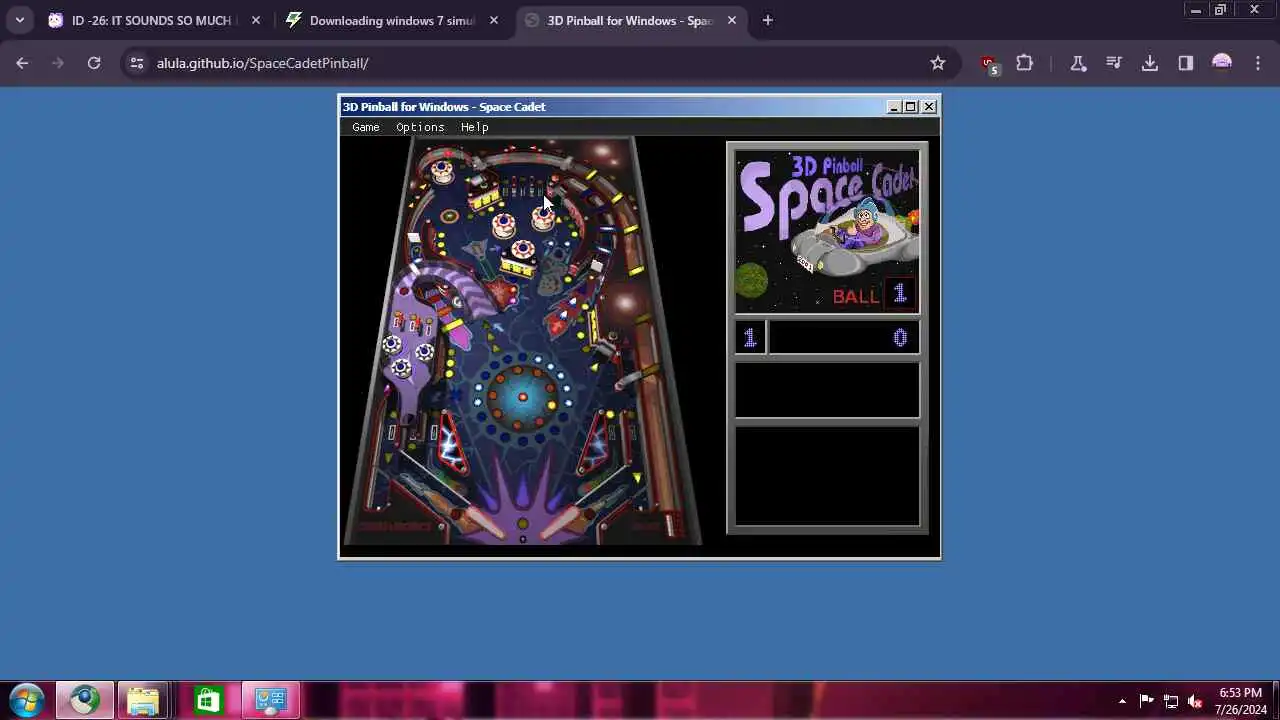Open Chrome Labs flask icon
Viewport: 1280px width, 720px height.
(1078, 63)
